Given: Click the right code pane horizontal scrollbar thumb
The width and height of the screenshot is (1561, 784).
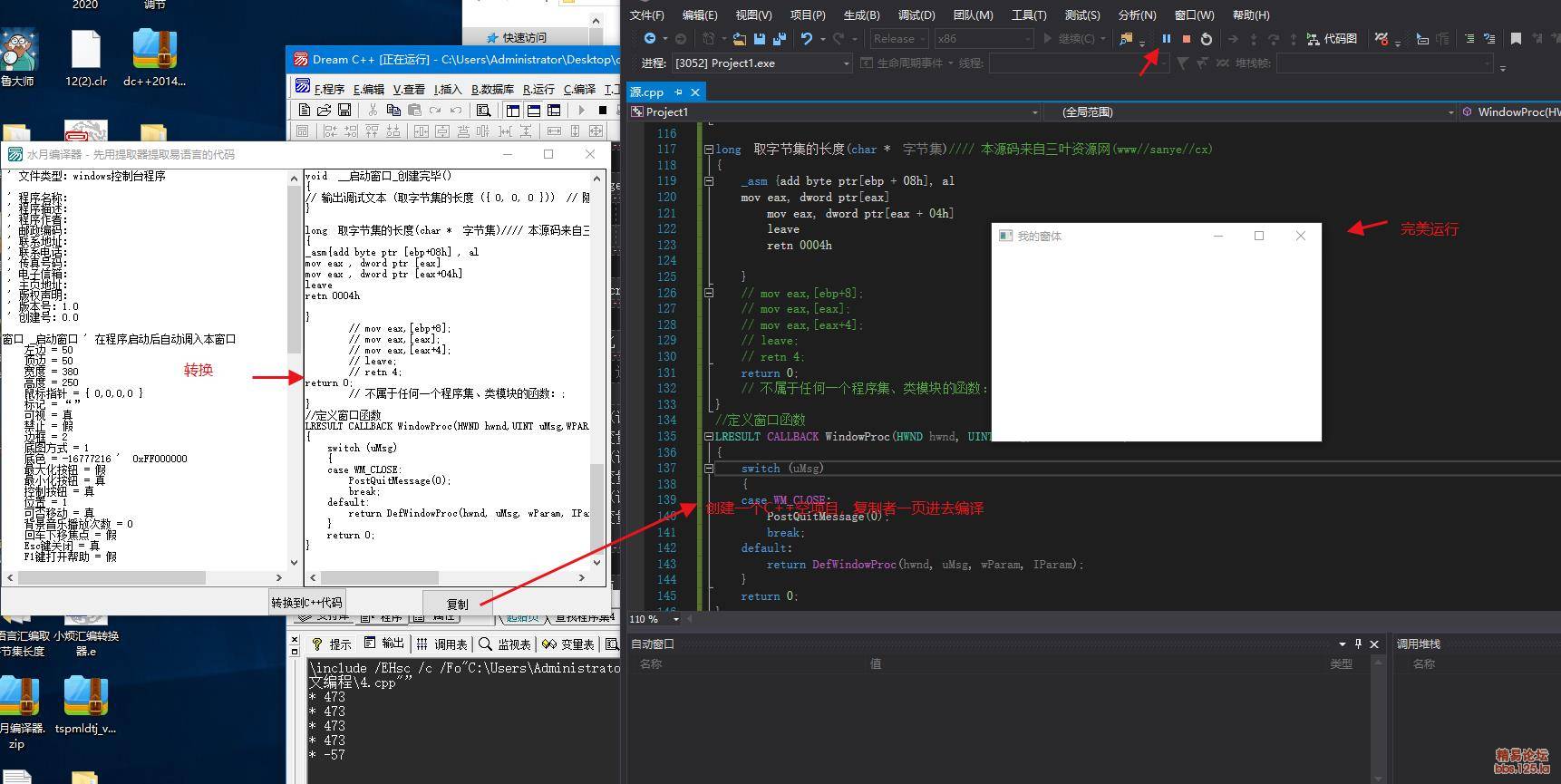Looking at the screenshot, I should click(381, 577).
